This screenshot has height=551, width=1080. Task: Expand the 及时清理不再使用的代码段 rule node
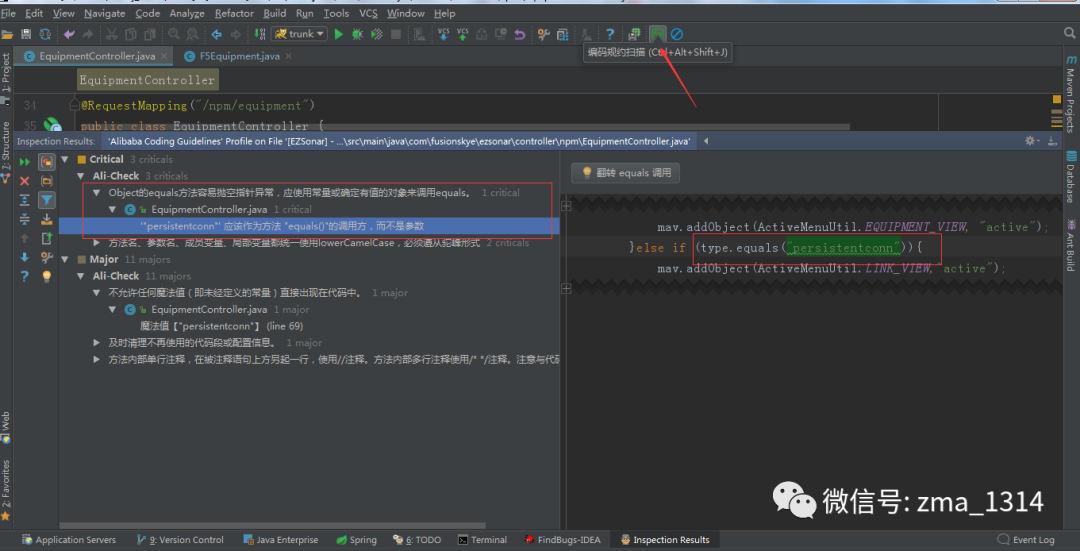click(x=96, y=342)
